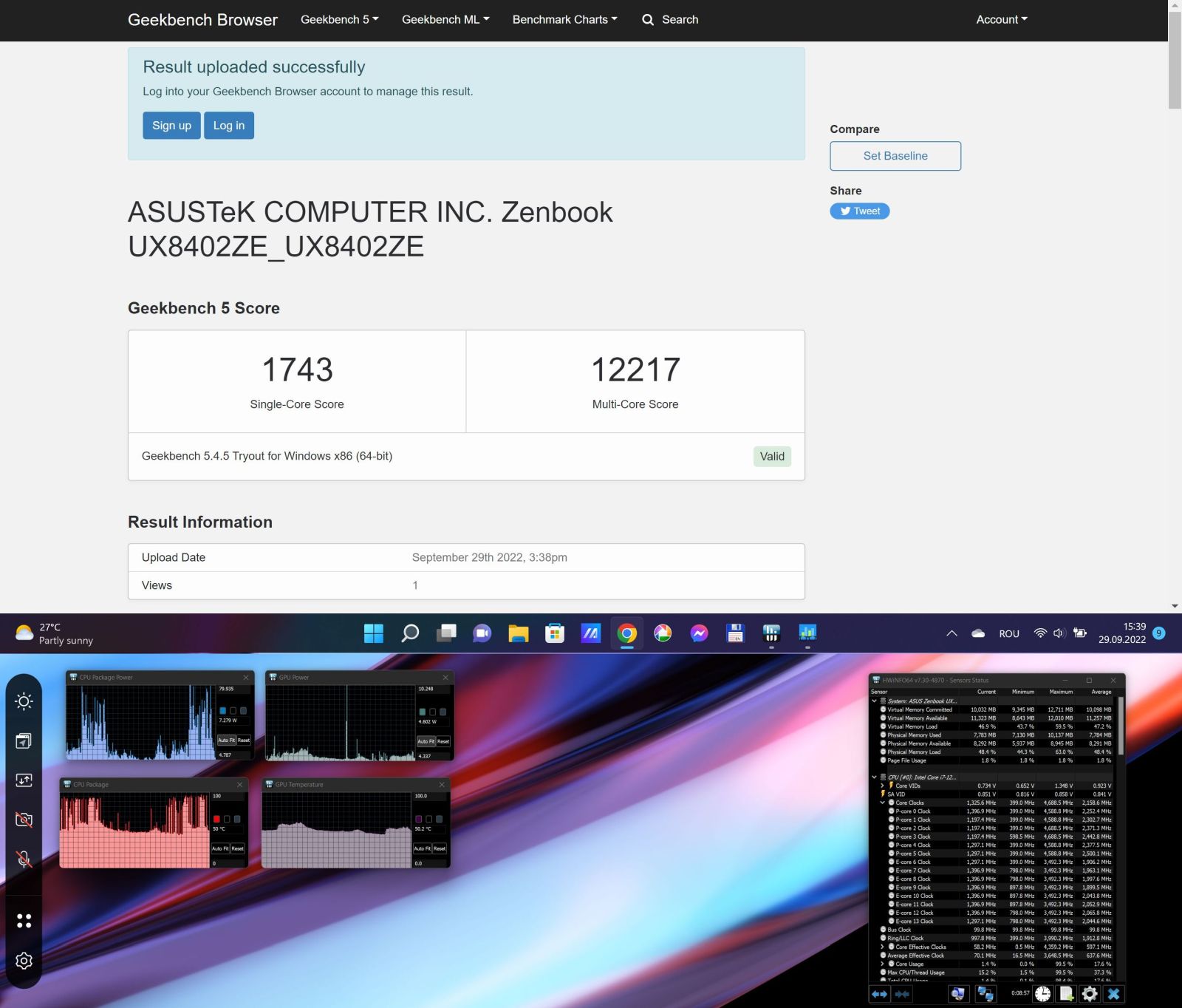Click ROU language indicator in tray
Screen dimensions: 1182x1008
click(x=1009, y=634)
